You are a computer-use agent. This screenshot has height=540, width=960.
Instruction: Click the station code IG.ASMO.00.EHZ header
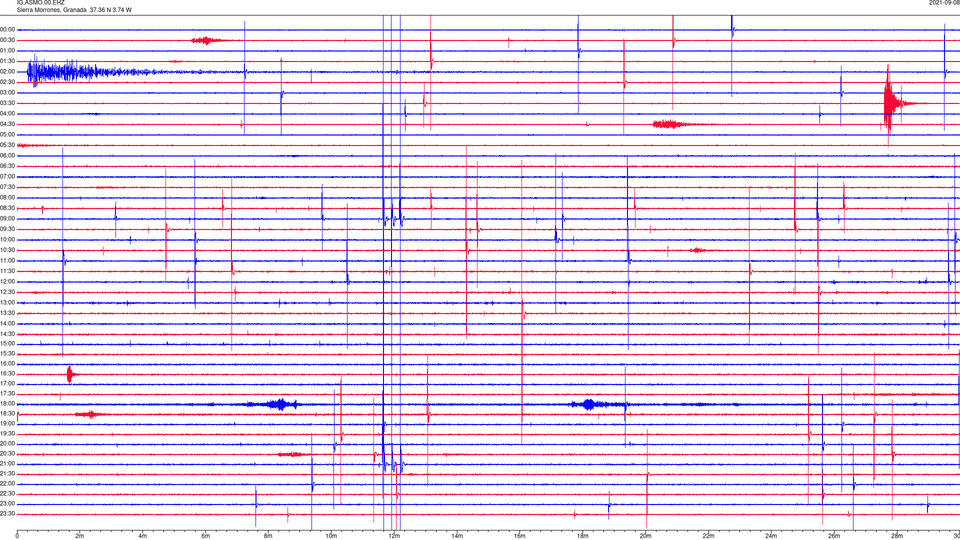tap(40, 3)
